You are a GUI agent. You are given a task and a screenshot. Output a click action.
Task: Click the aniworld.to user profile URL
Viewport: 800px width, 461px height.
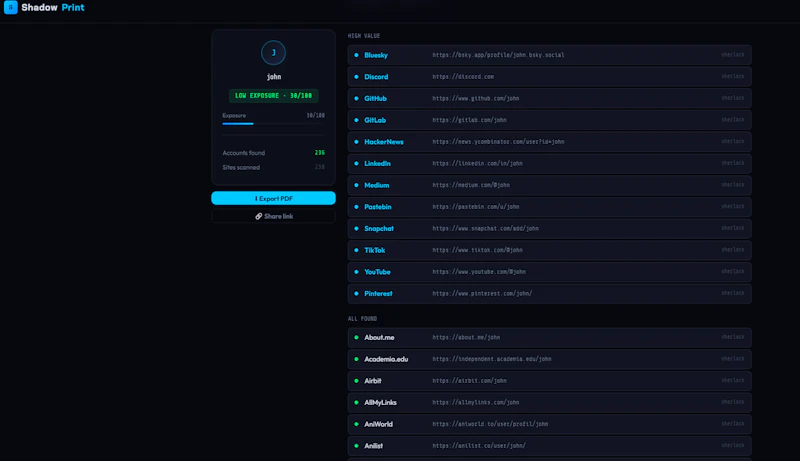(490, 424)
